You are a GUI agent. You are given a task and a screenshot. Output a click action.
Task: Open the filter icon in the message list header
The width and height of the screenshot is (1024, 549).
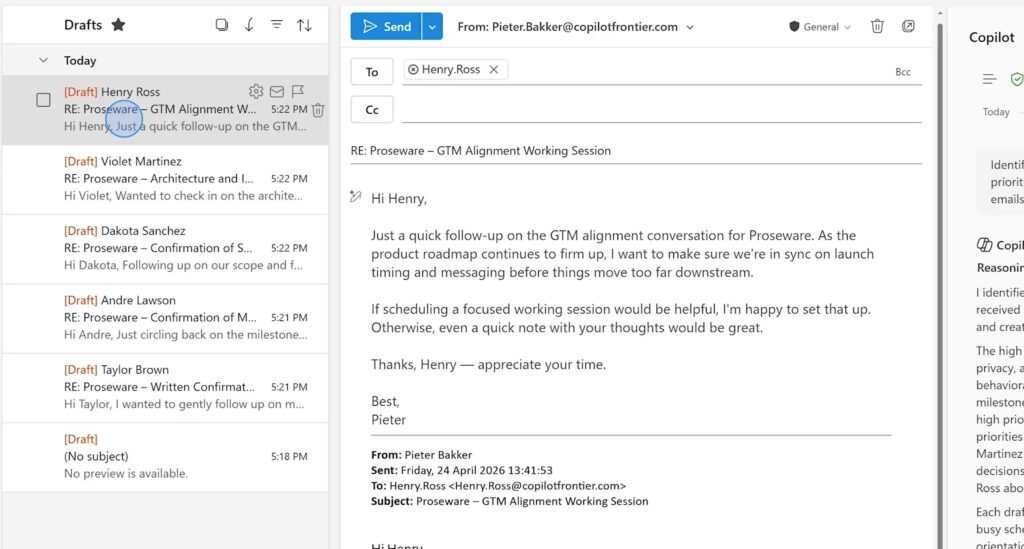click(x=277, y=25)
